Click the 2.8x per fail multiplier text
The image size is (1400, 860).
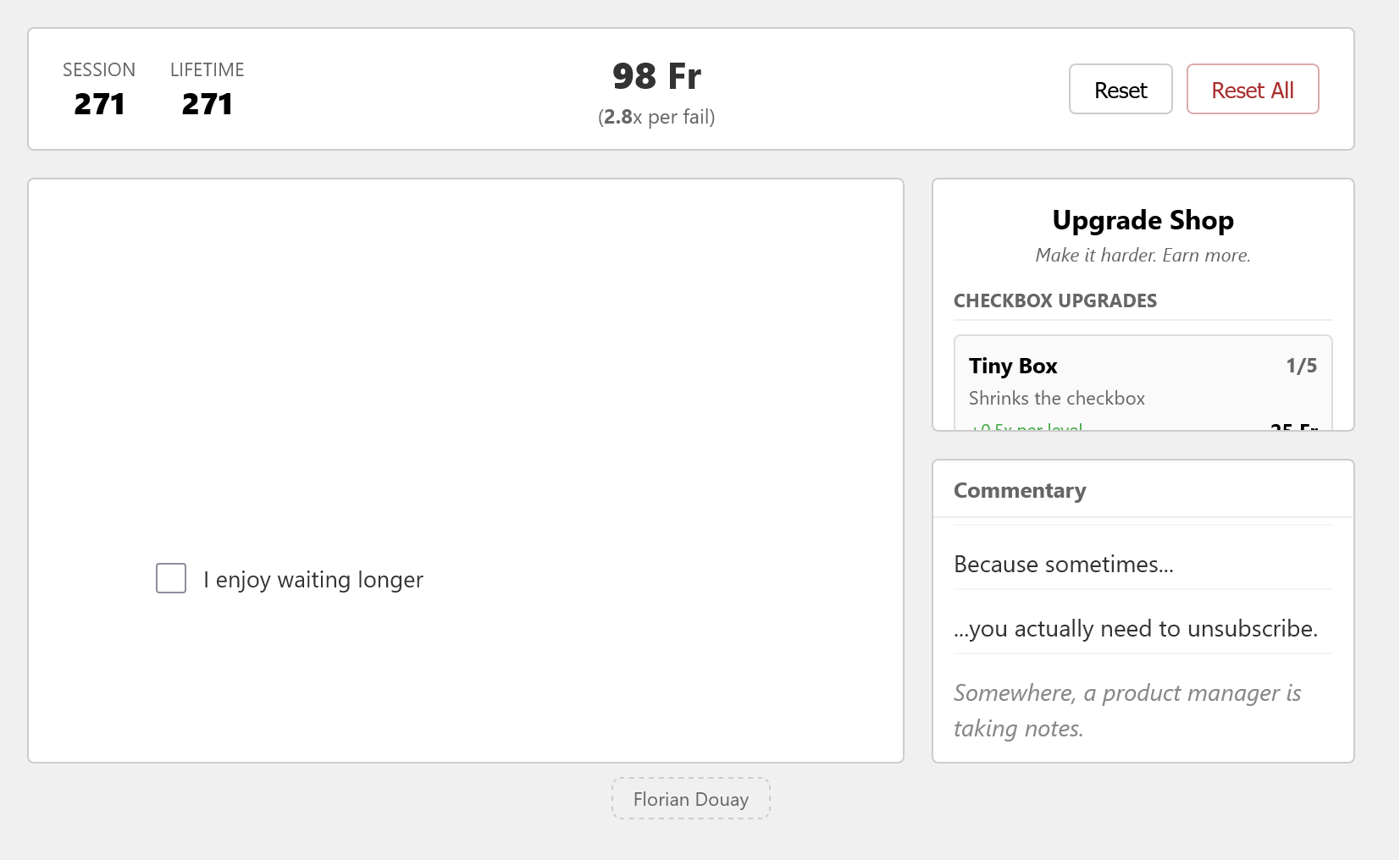coord(656,117)
